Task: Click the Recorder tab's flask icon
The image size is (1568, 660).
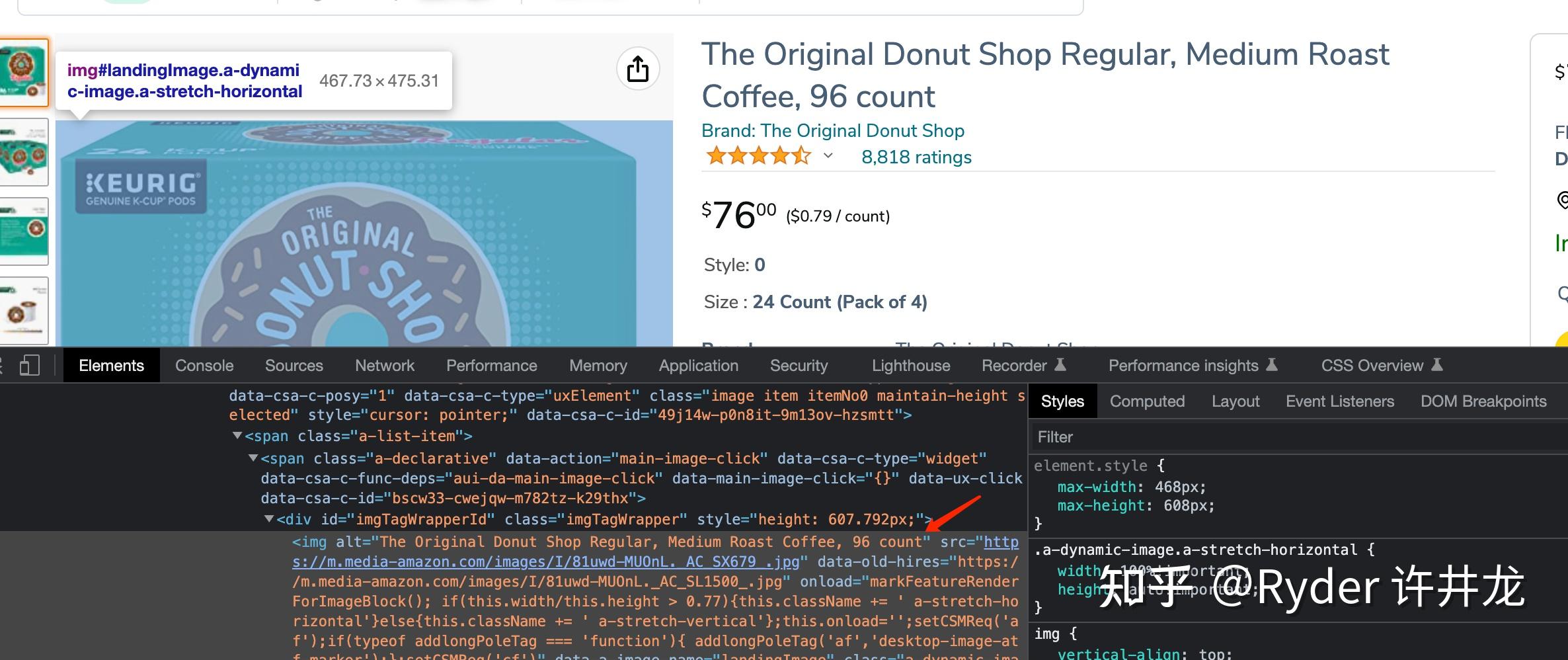Action: (1060, 364)
